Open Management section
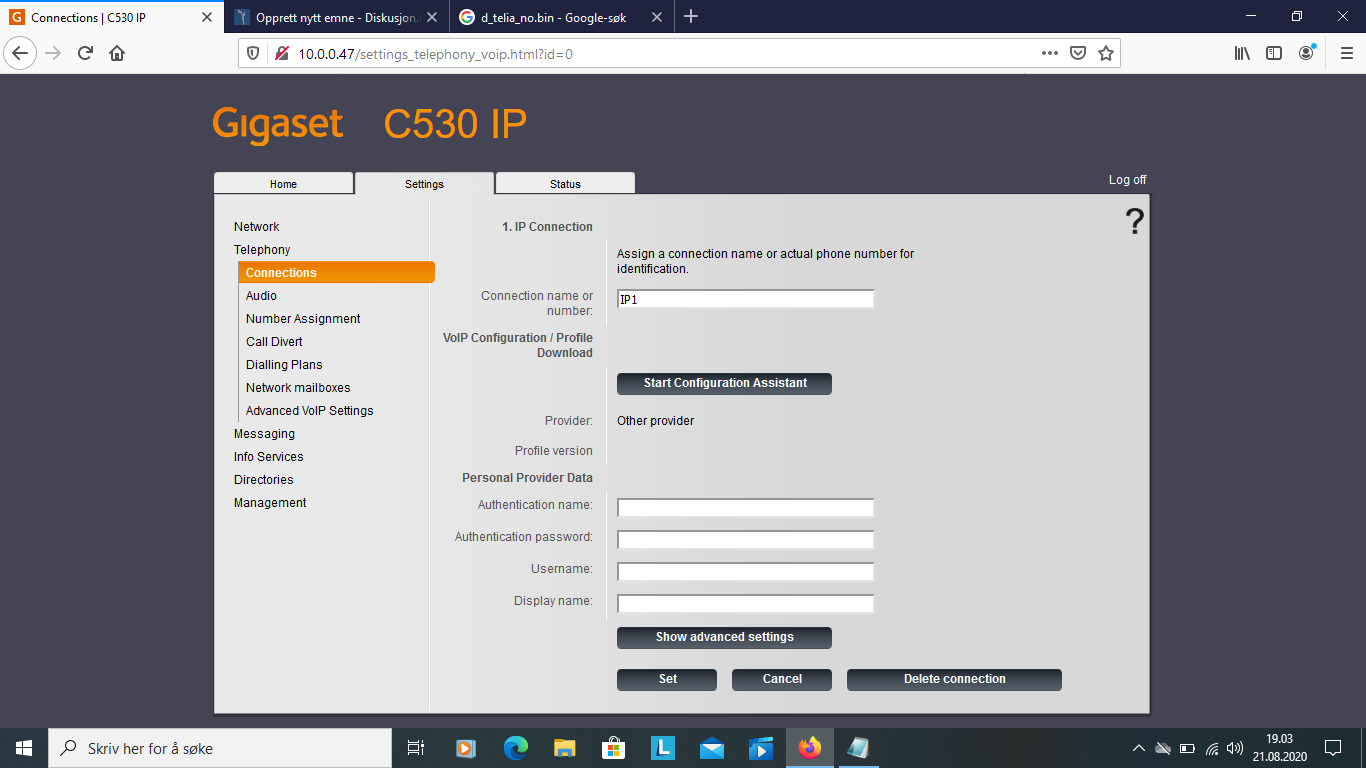The width and height of the screenshot is (1366, 768). tap(270, 503)
